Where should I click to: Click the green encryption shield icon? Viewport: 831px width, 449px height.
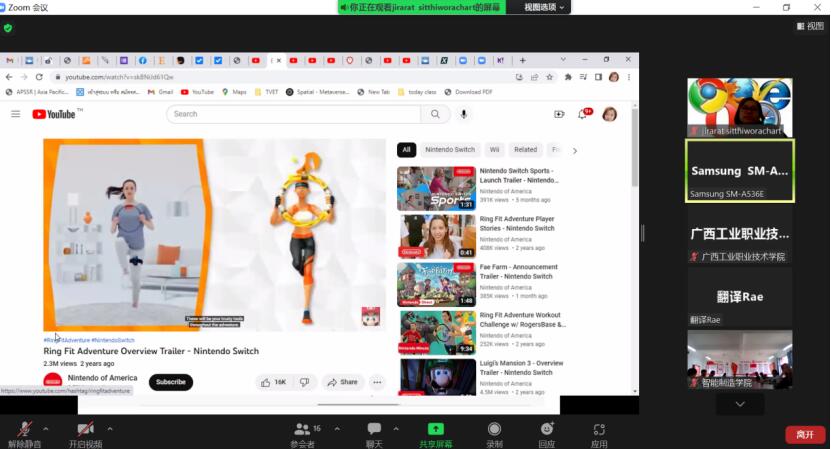(x=8, y=28)
